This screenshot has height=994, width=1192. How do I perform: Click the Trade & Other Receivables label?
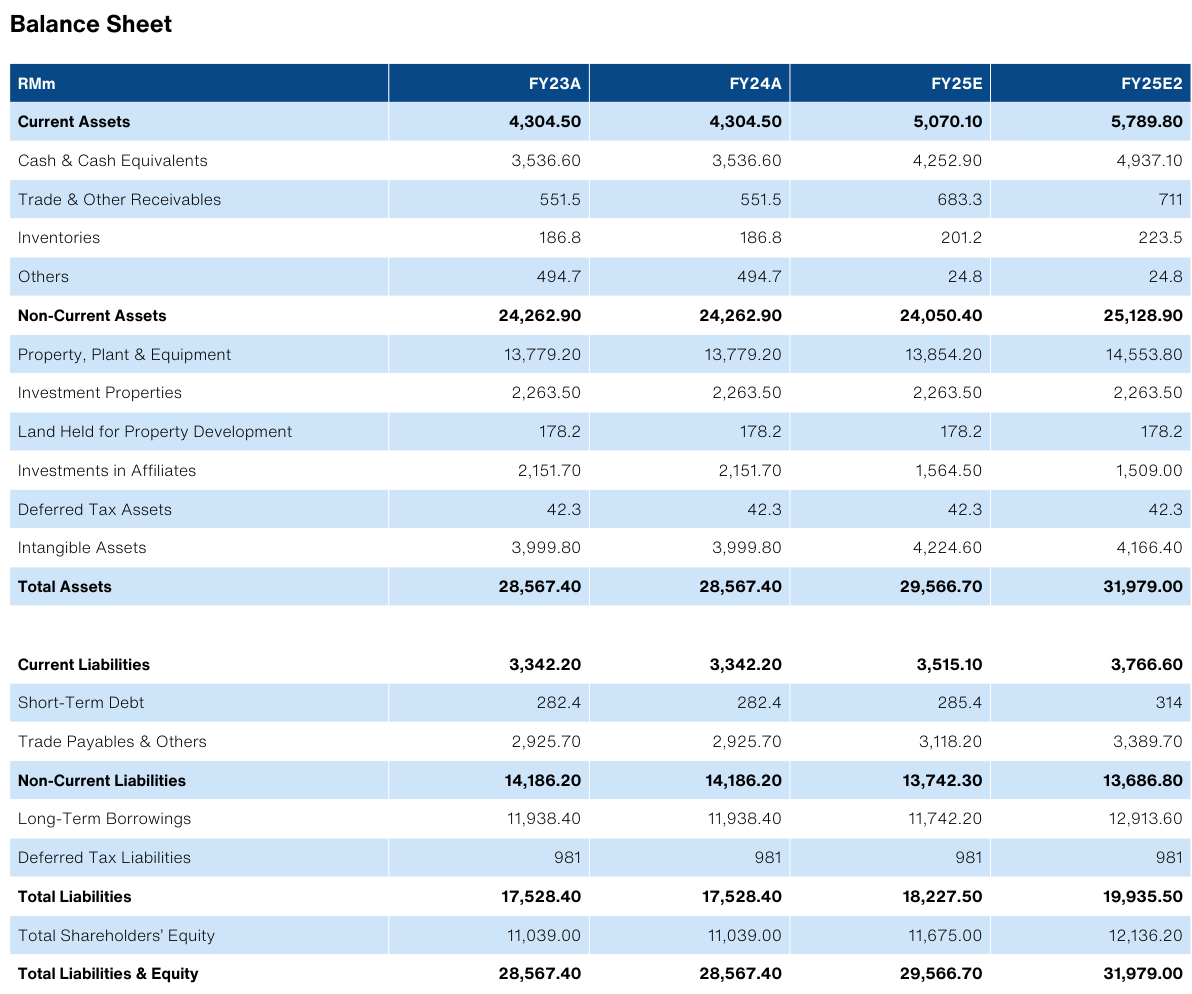pyautogui.click(x=119, y=200)
